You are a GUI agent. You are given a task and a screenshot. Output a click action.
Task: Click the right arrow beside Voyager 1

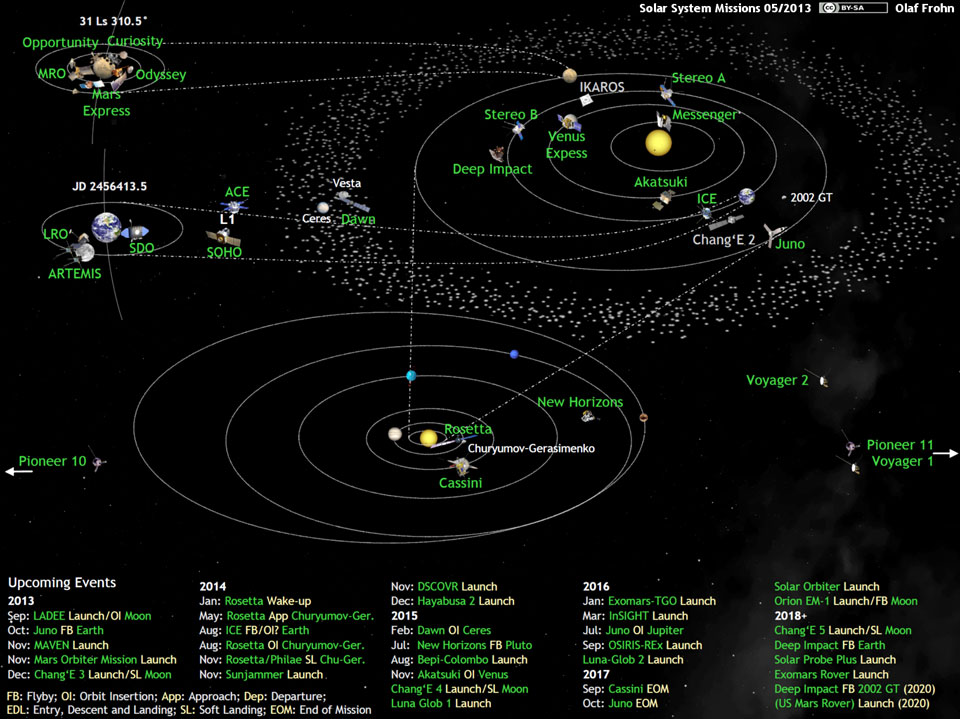pos(947,452)
